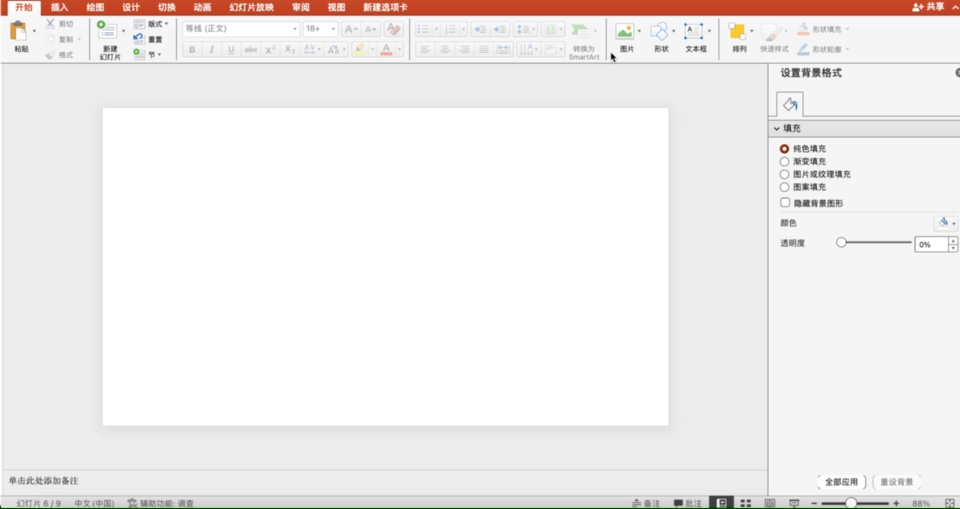The image size is (960, 509).
Task: Click the Paste (粘贴) clipboard icon
Action: (19, 31)
